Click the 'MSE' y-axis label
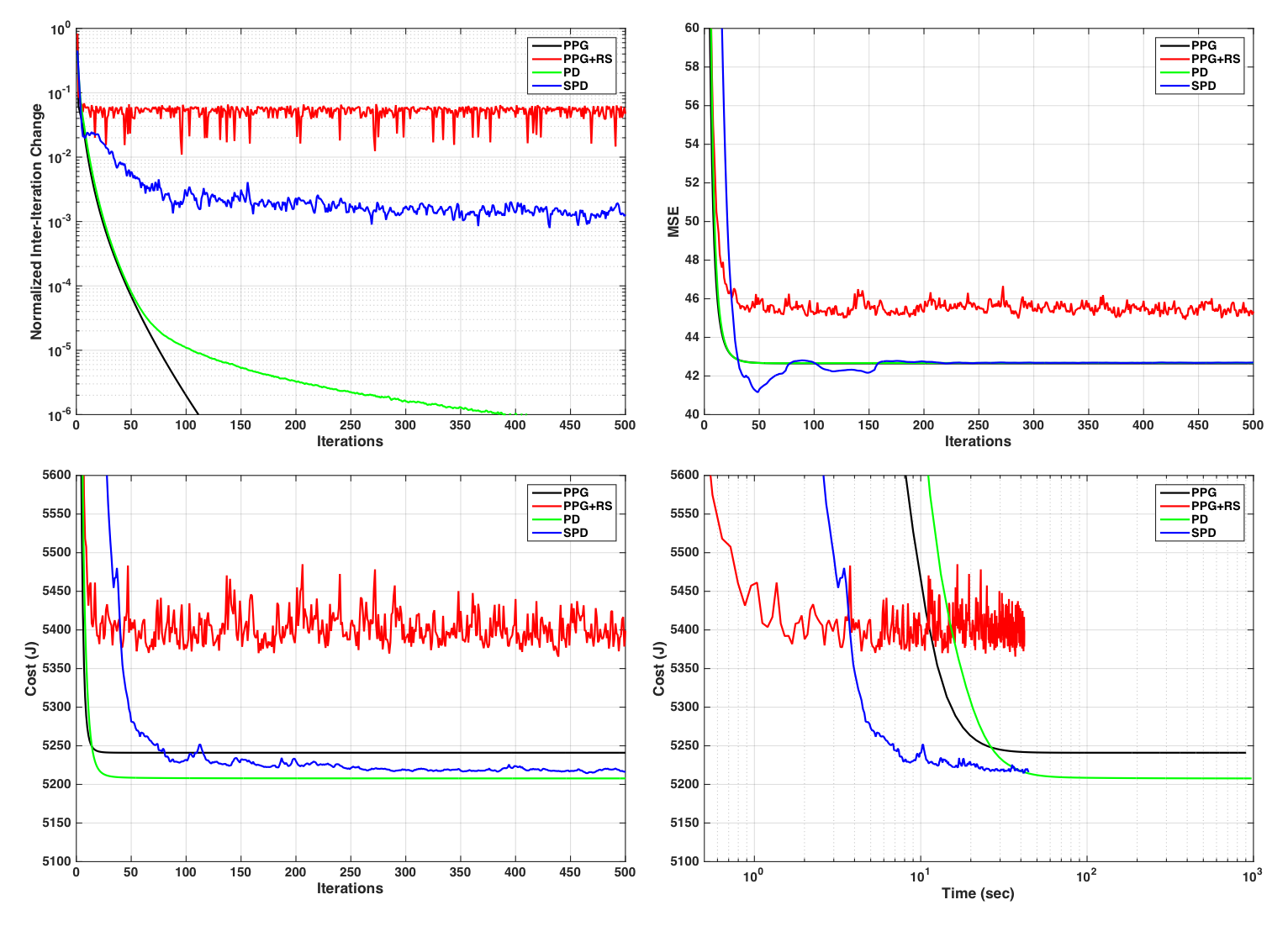 coord(673,222)
